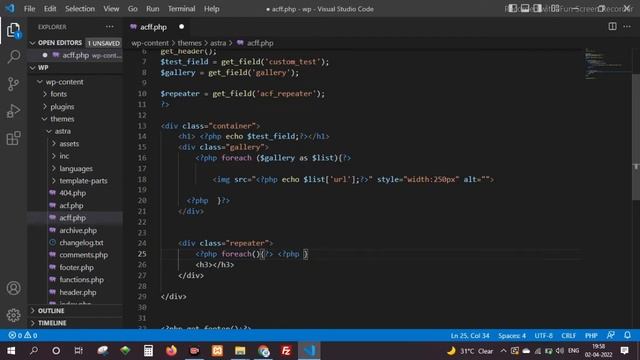Image resolution: width=640 pixels, height=360 pixels.
Task: Open the Extensions view icon
Action: (13, 138)
